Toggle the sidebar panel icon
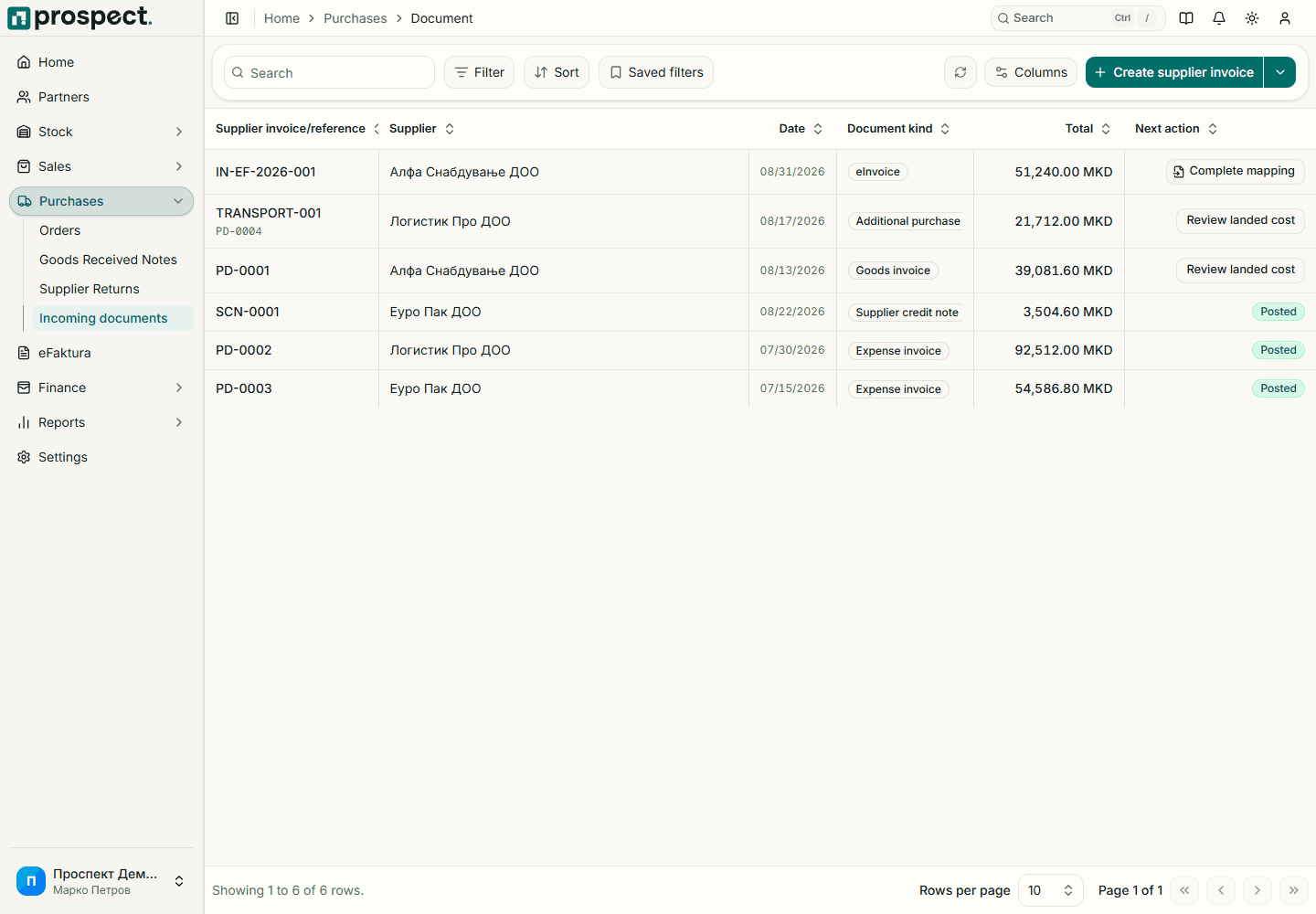The height and width of the screenshot is (914, 1316). [232, 18]
